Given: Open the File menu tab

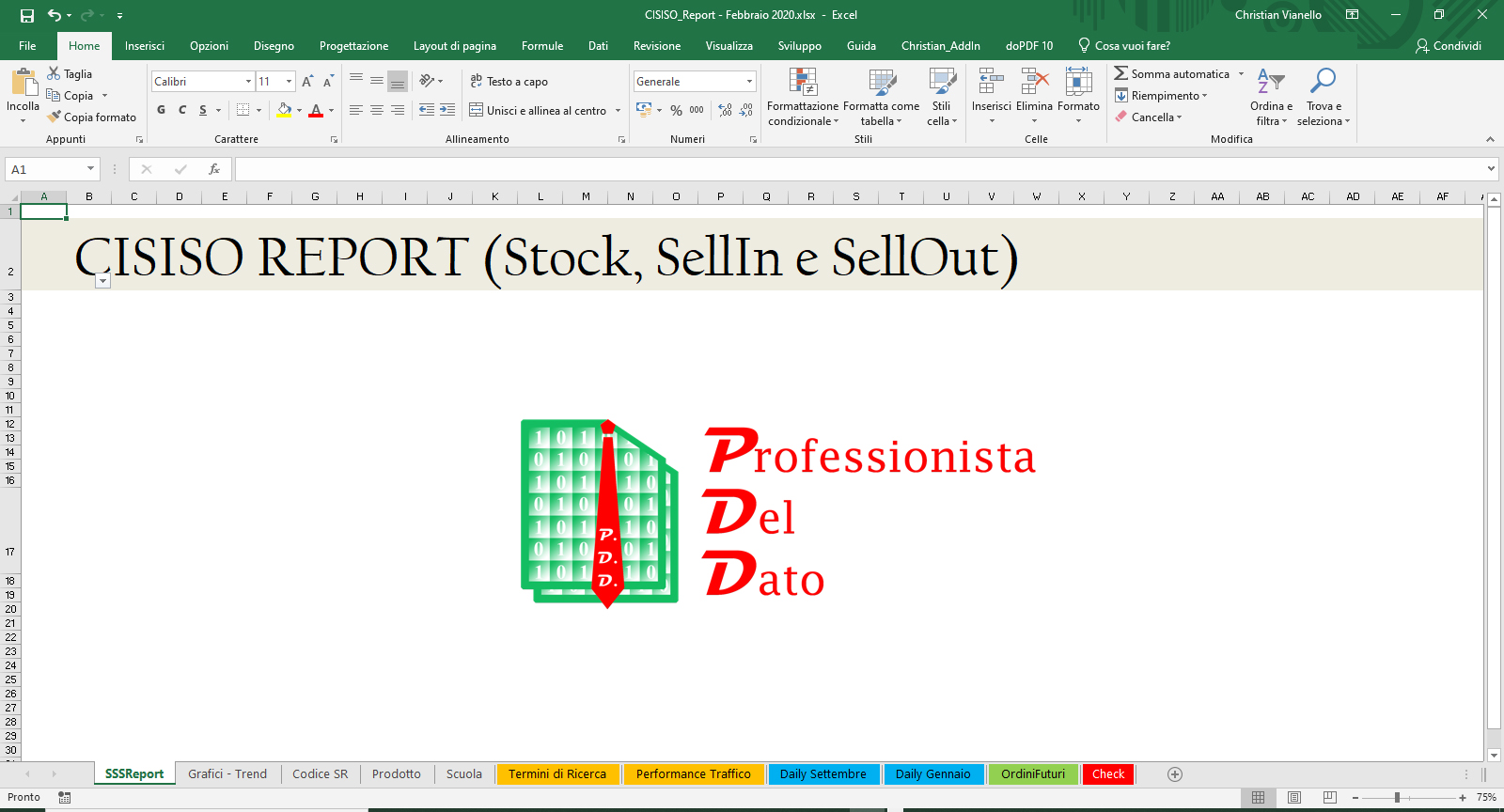Looking at the screenshot, I should point(27,46).
